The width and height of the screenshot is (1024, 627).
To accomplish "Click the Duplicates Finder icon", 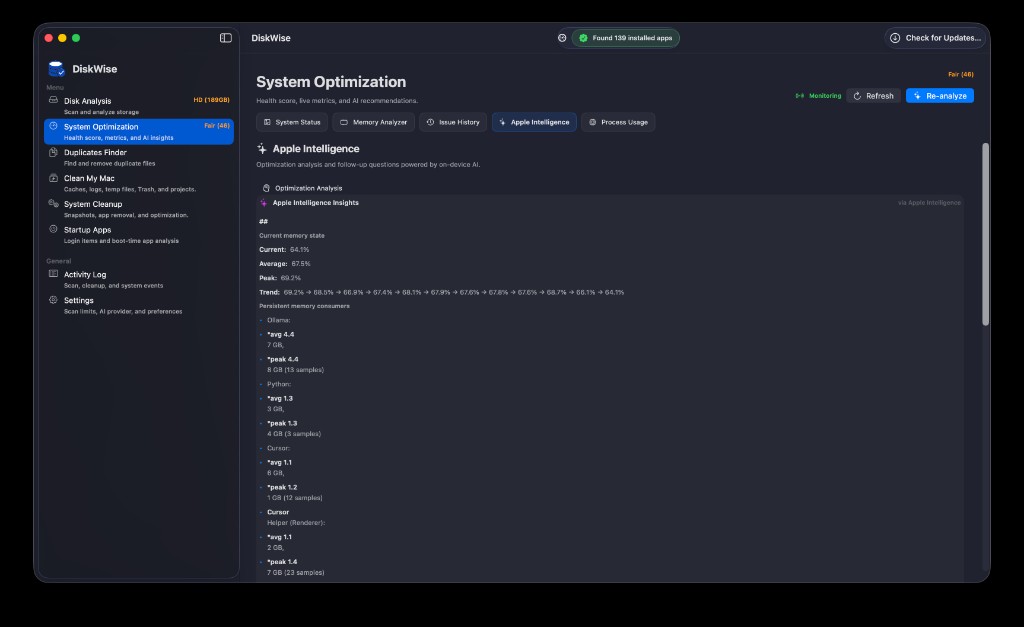I will tap(54, 152).
